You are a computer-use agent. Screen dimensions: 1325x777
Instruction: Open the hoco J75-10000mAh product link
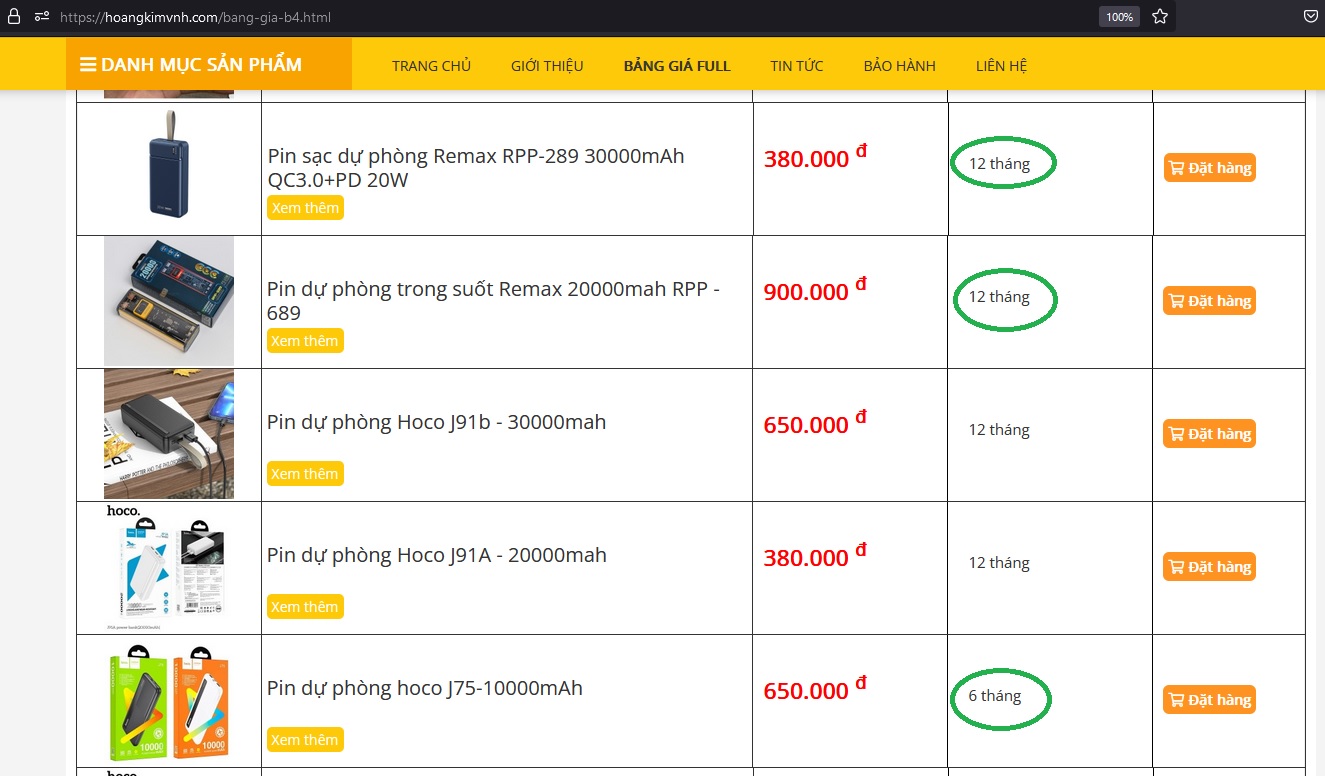[424, 688]
